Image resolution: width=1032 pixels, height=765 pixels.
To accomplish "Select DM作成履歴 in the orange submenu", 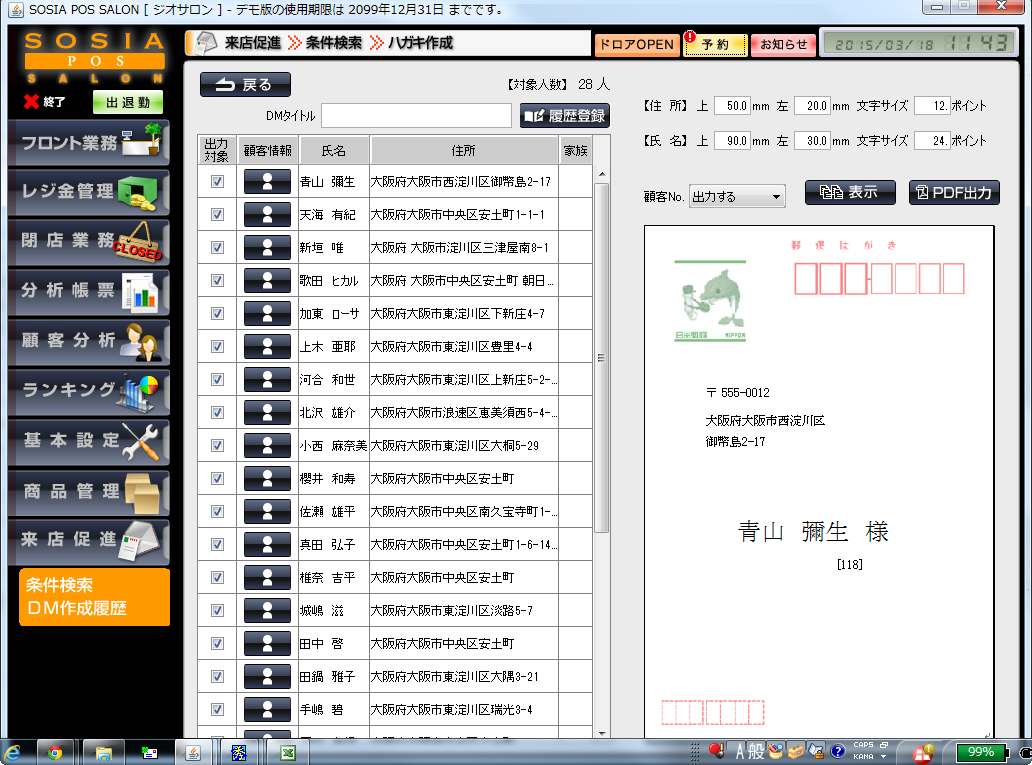I will point(76,608).
